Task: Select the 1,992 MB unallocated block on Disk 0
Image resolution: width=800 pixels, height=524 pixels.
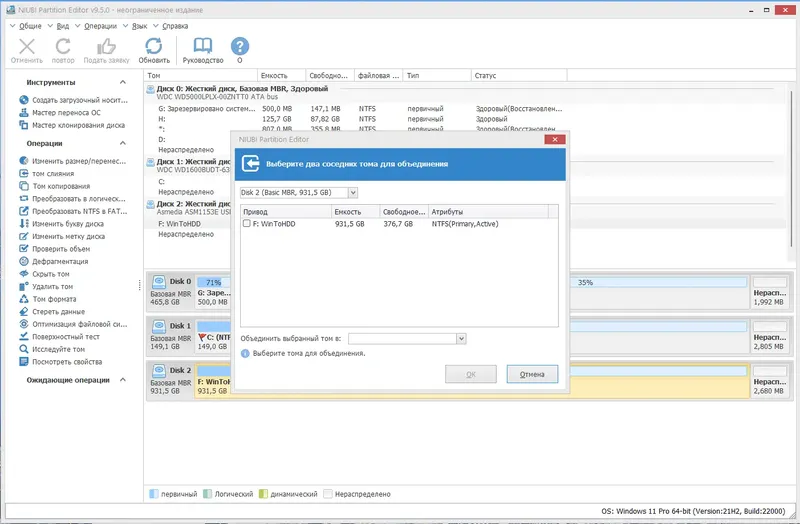Action: pos(769,291)
